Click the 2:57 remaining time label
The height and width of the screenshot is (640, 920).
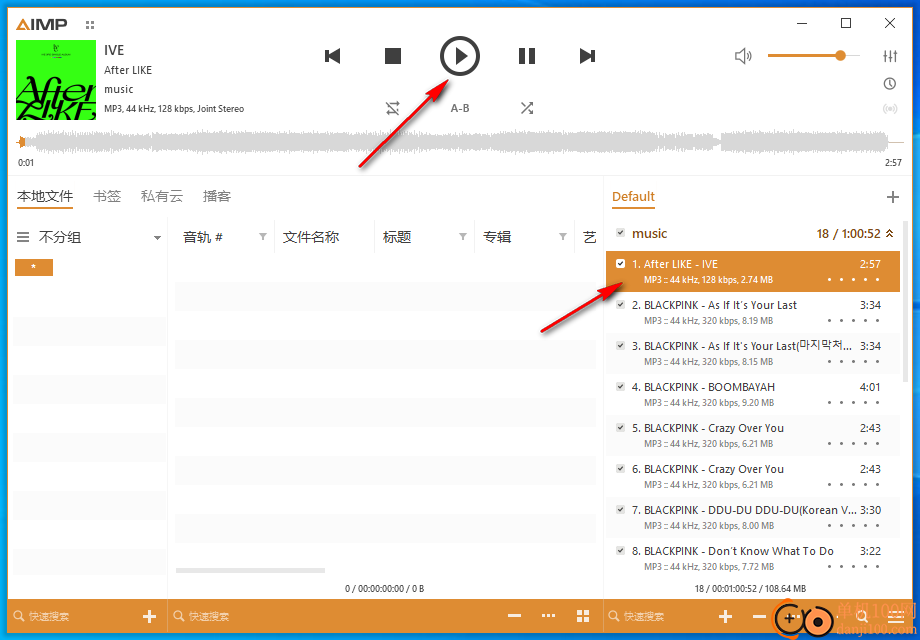pos(894,163)
